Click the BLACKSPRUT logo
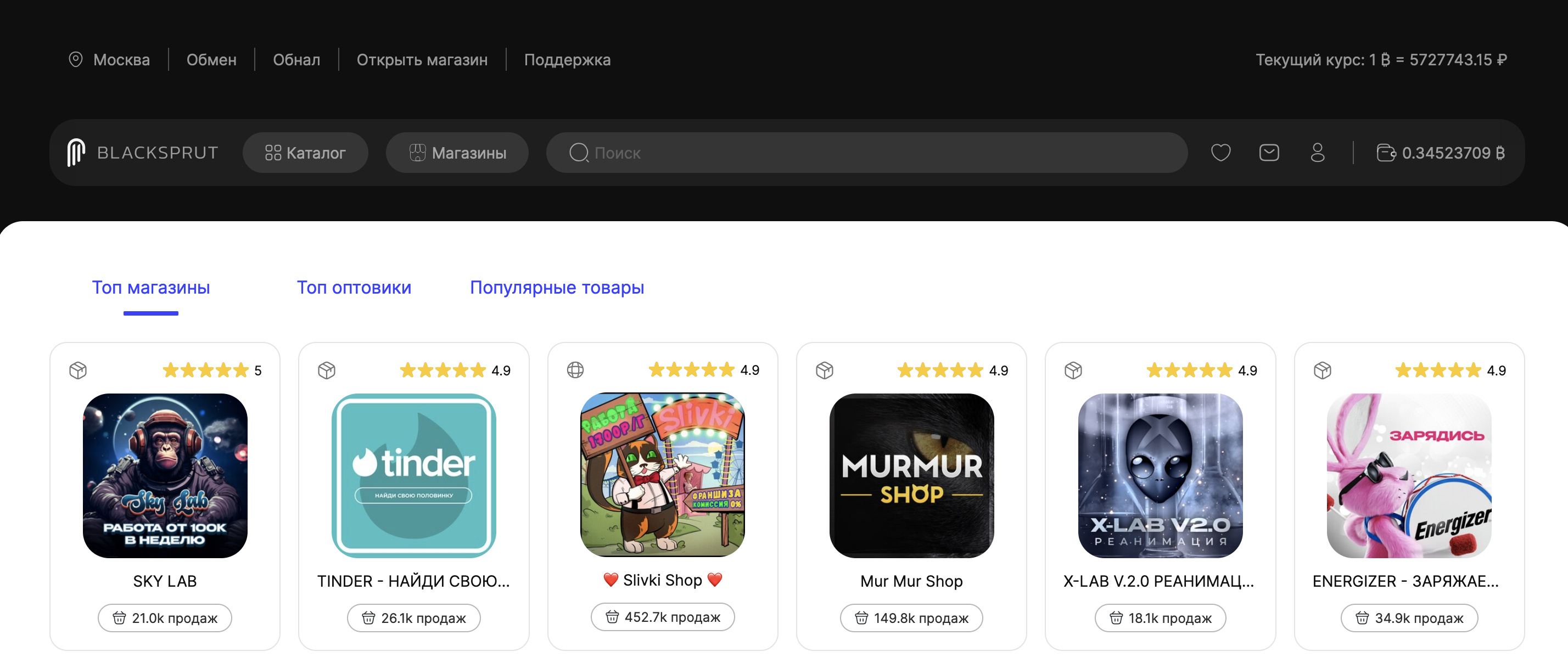The height and width of the screenshot is (663, 1568). [x=142, y=152]
